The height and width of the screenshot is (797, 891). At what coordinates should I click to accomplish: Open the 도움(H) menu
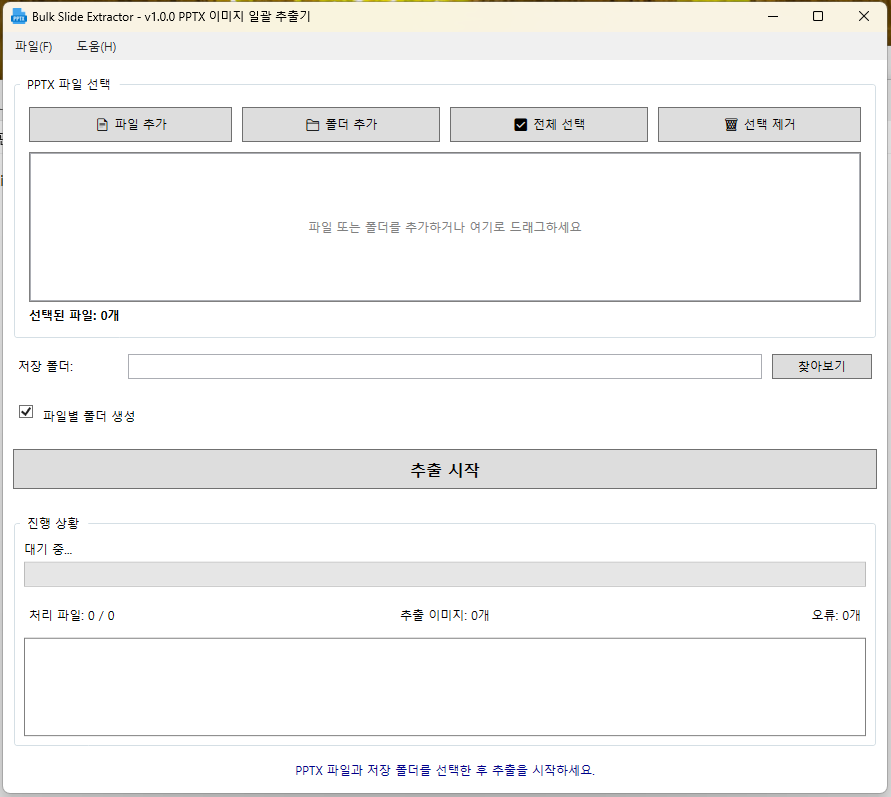coord(96,46)
